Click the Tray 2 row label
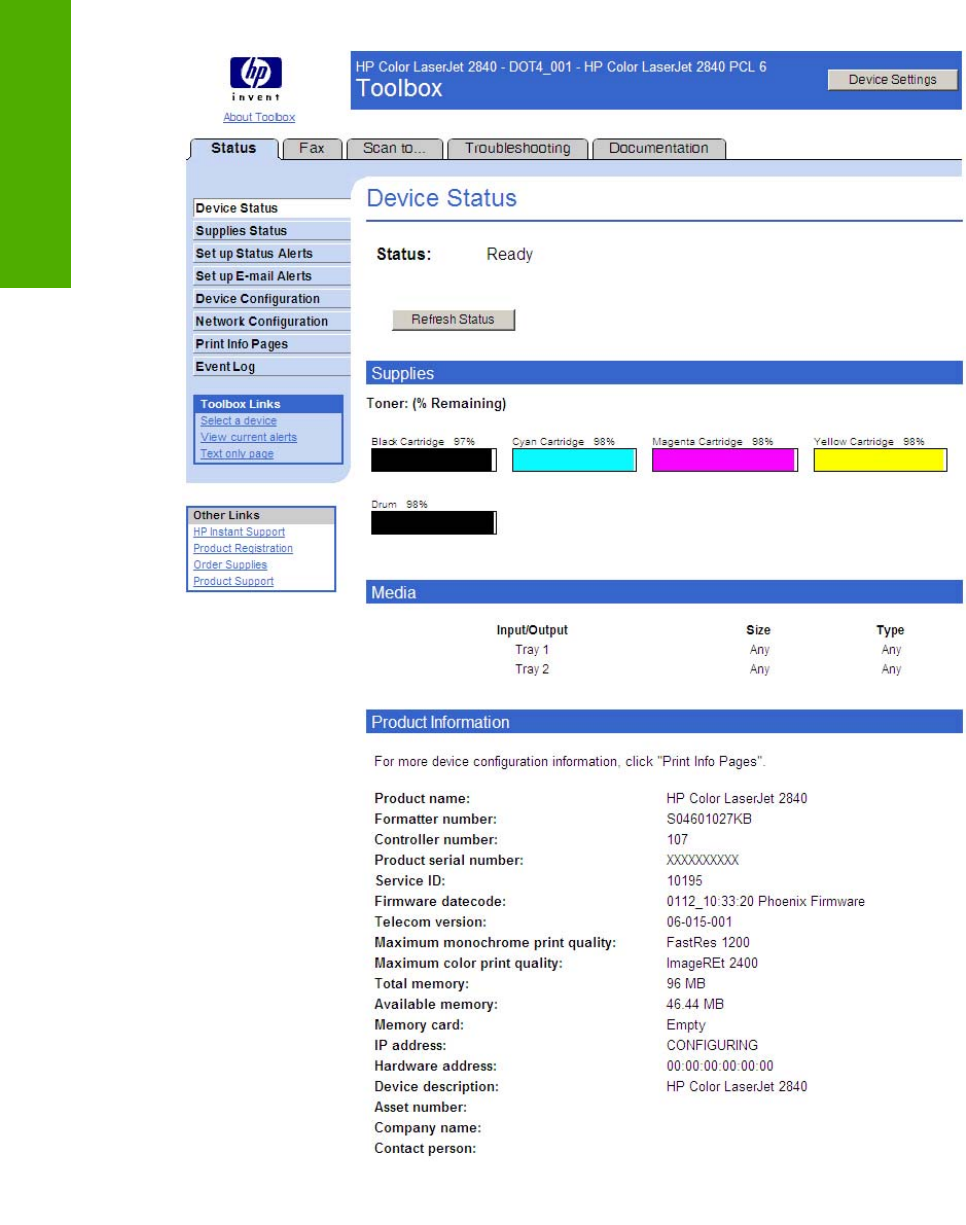Image resolution: width=966 pixels, height=1225 pixels. pos(531,670)
